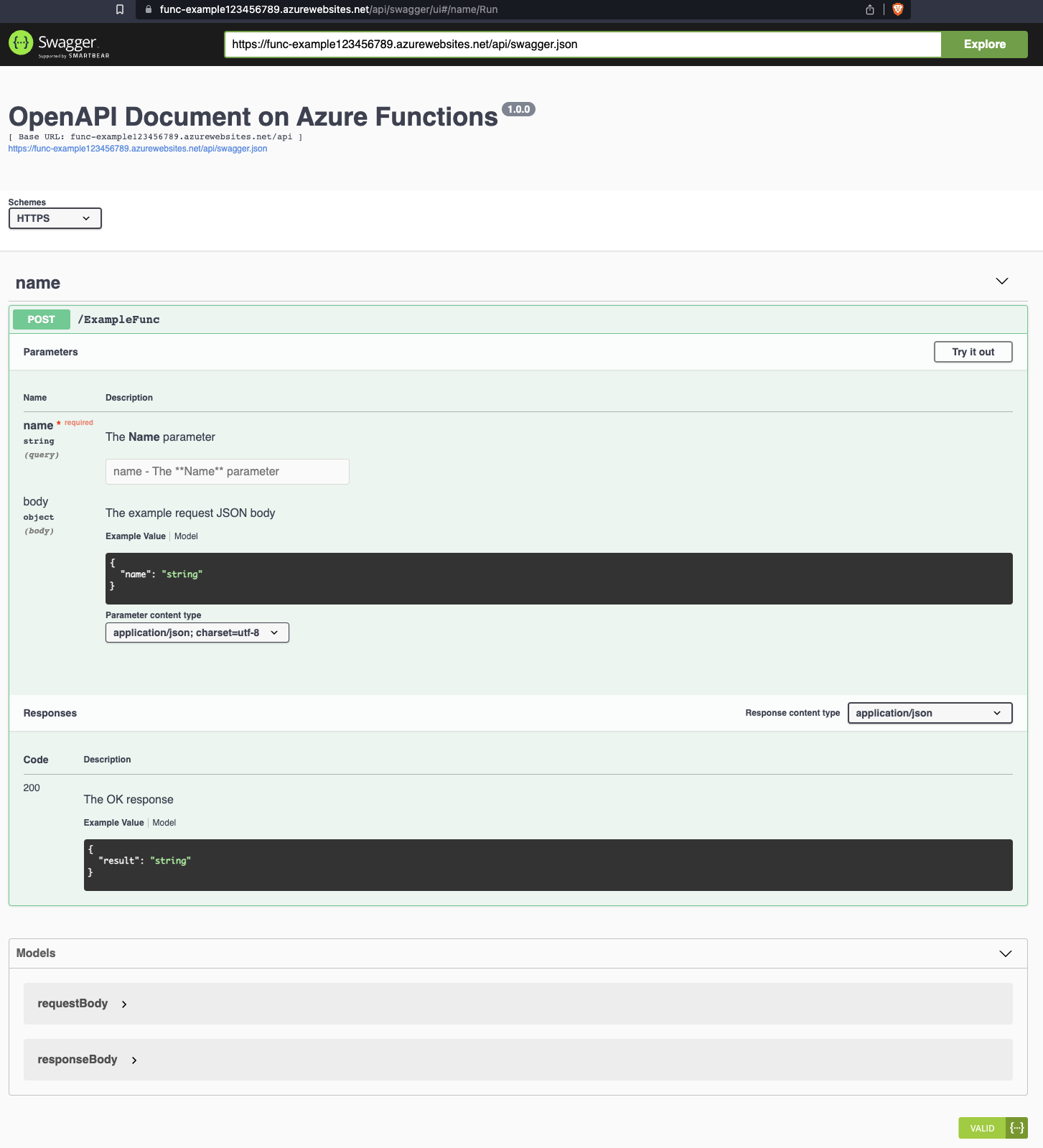Switch to Model tab under body parameter
1043x1148 pixels.
pyautogui.click(x=186, y=536)
